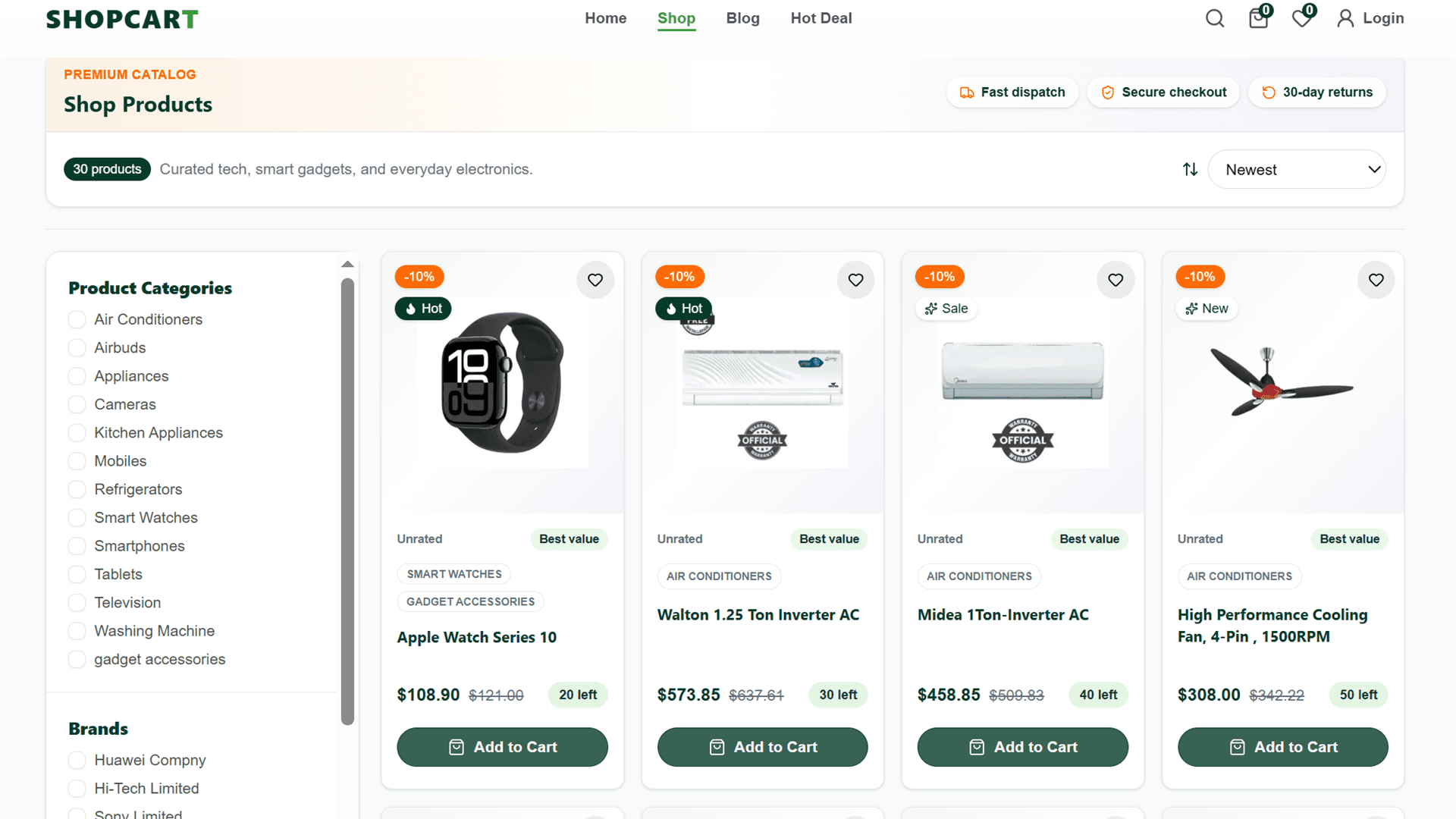
Task: Open the Shop nav item
Action: pyautogui.click(x=676, y=18)
